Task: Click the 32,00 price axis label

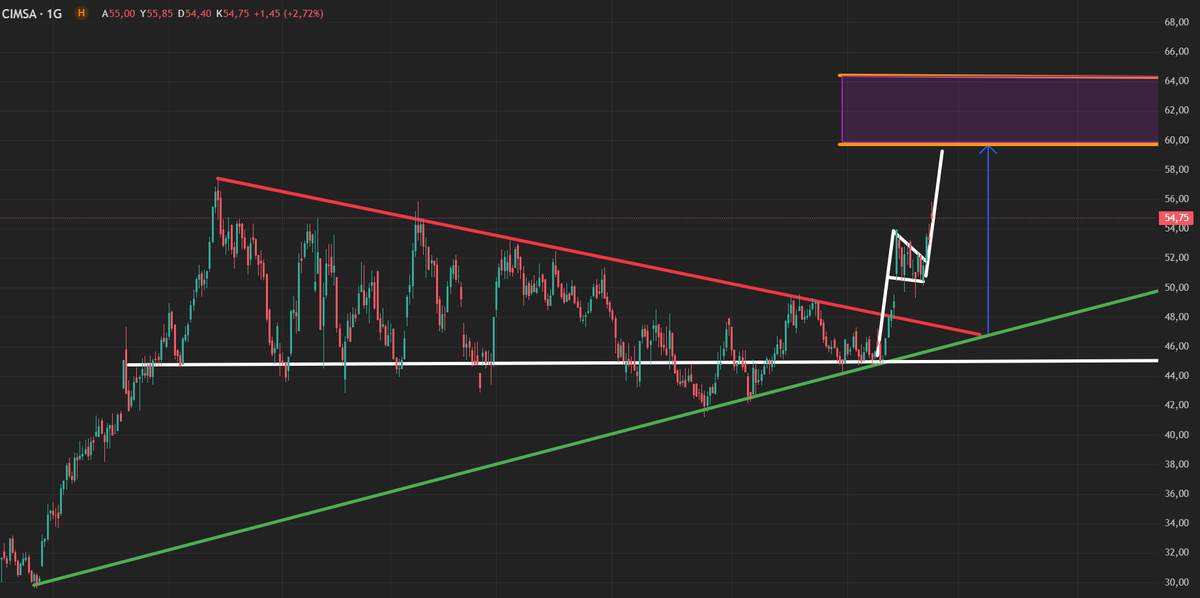Action: click(1175, 553)
